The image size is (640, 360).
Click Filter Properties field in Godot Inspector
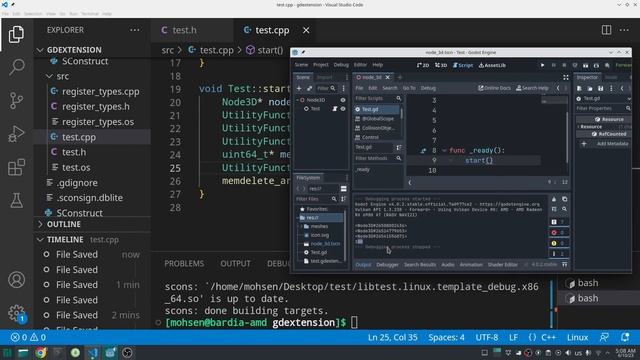click(603, 109)
